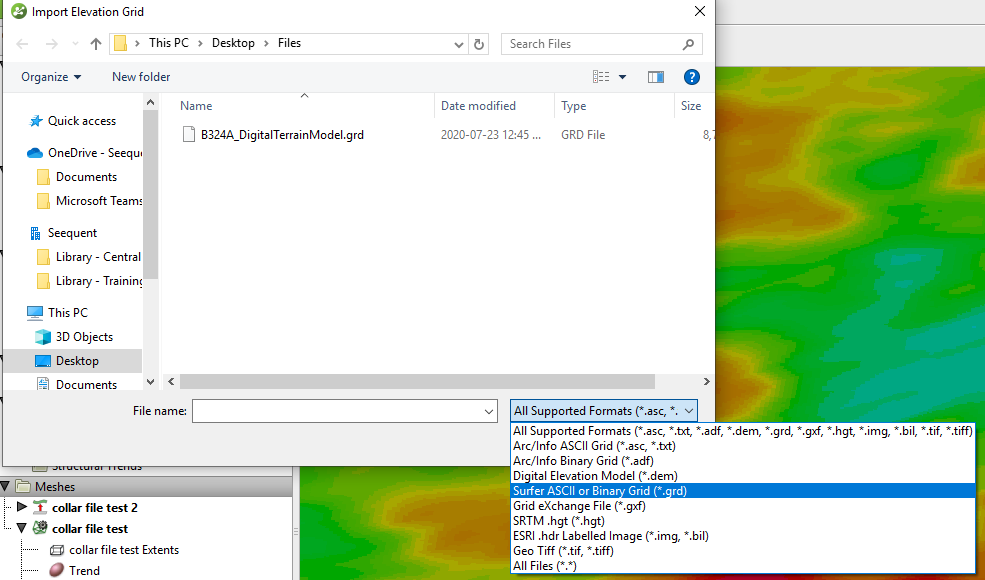Click the GRD file icon for B324A_DigitalTerrainModel
Image resolution: width=985 pixels, height=580 pixels.
pos(188,134)
